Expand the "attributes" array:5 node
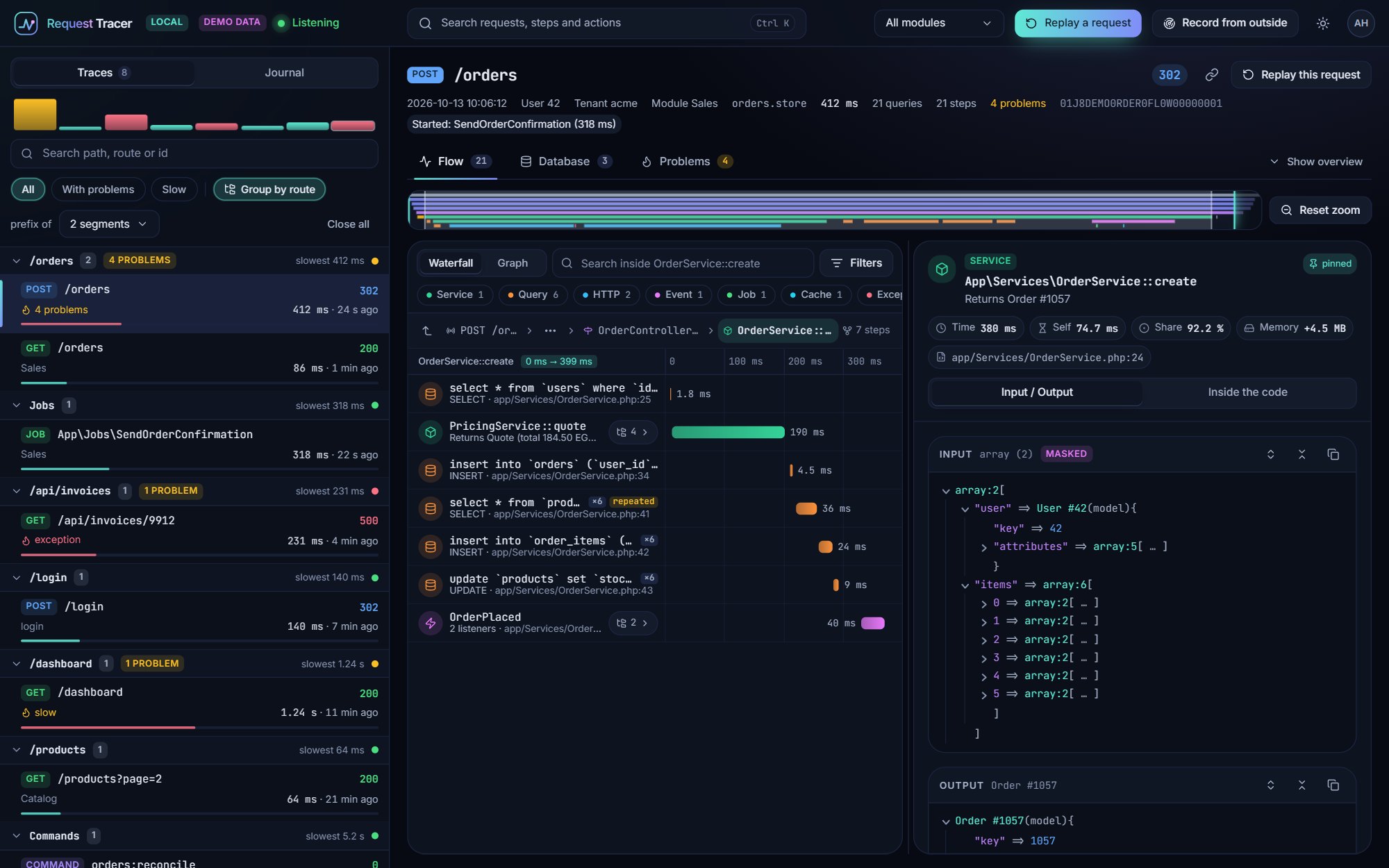 pos(984,548)
